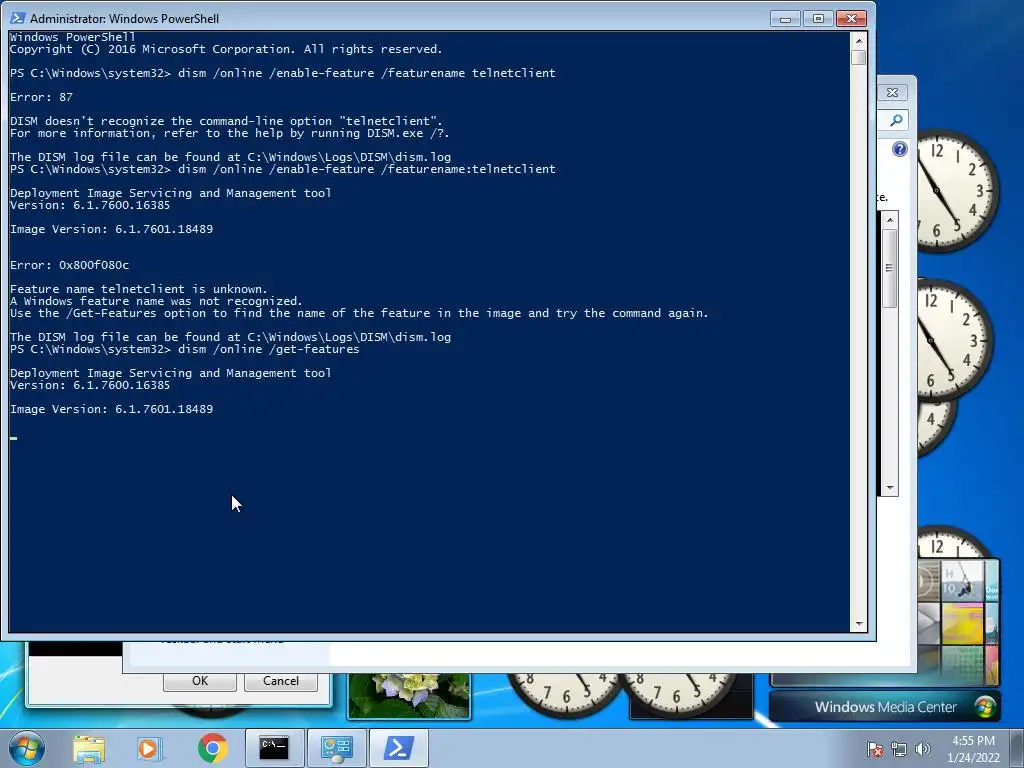The width and height of the screenshot is (1024, 768).
Task: Click OK in the dialog behind PowerShell
Action: point(200,680)
